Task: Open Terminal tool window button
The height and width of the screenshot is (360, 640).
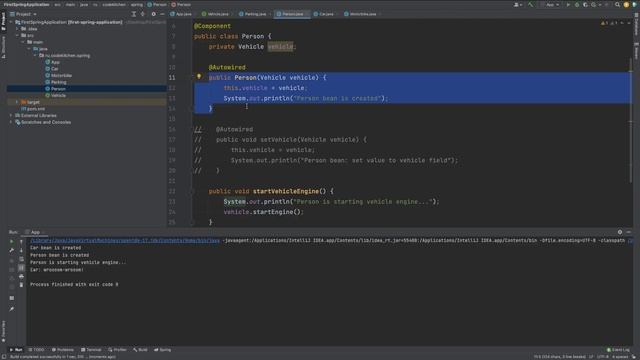Action: click(x=91, y=350)
